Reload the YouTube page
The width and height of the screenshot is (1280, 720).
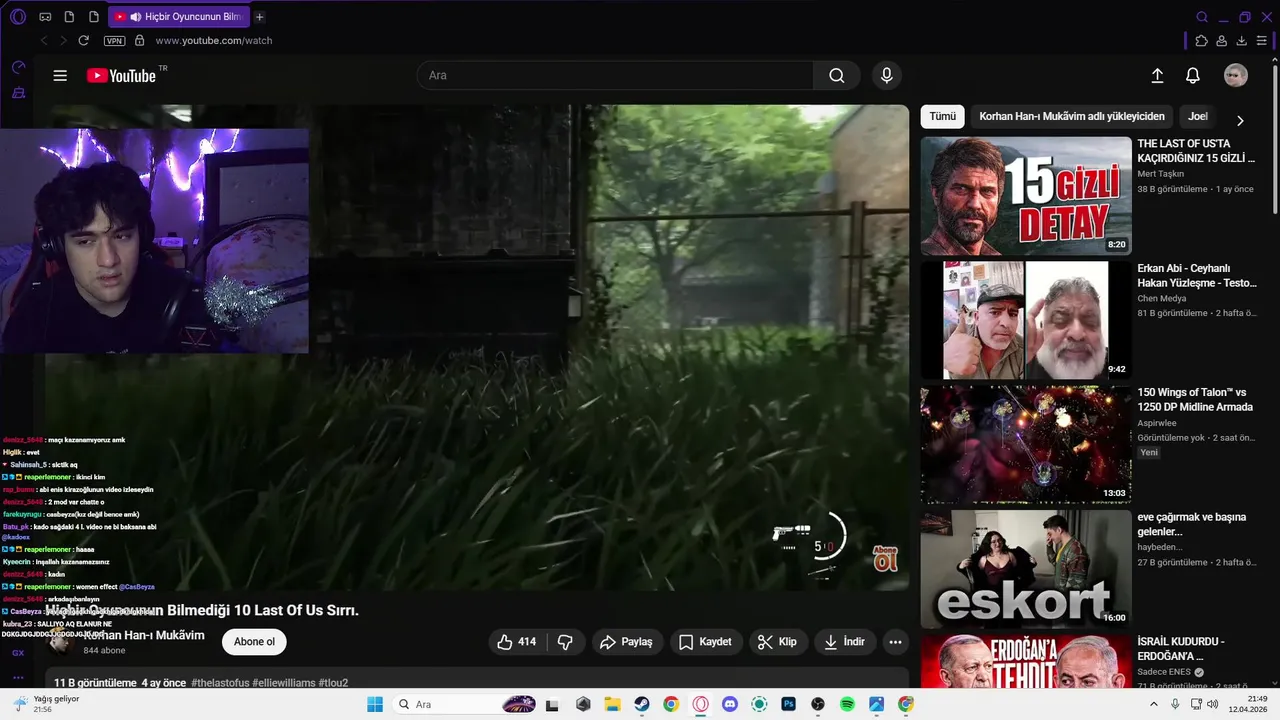point(84,41)
